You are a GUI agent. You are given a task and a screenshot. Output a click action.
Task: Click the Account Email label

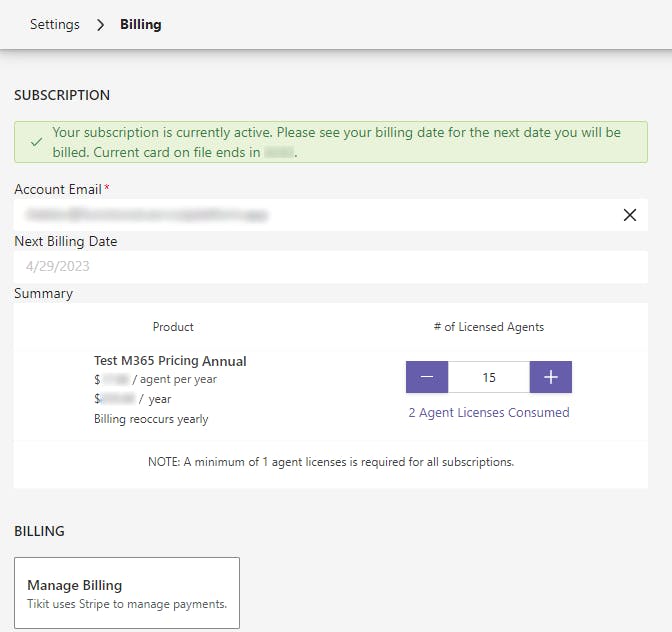pyautogui.click(x=58, y=189)
